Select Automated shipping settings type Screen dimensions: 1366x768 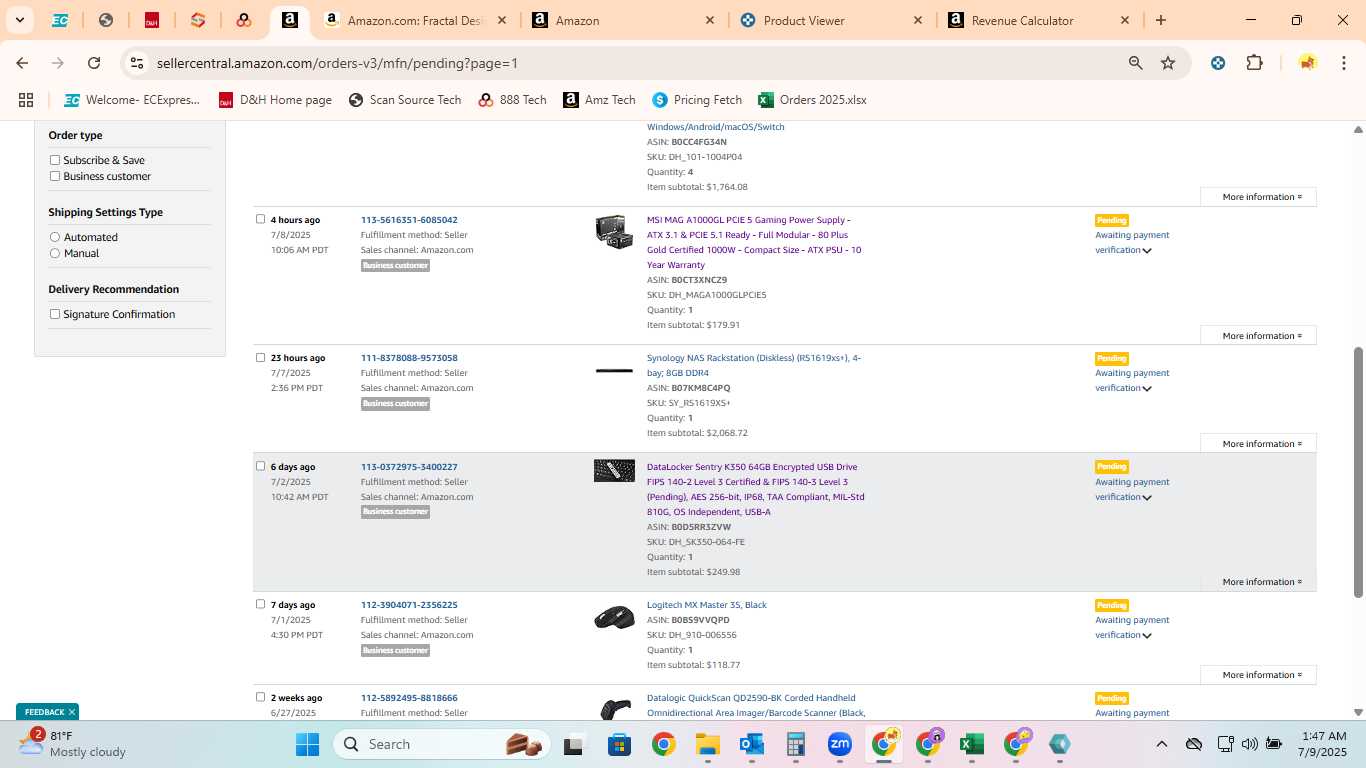tap(55, 237)
